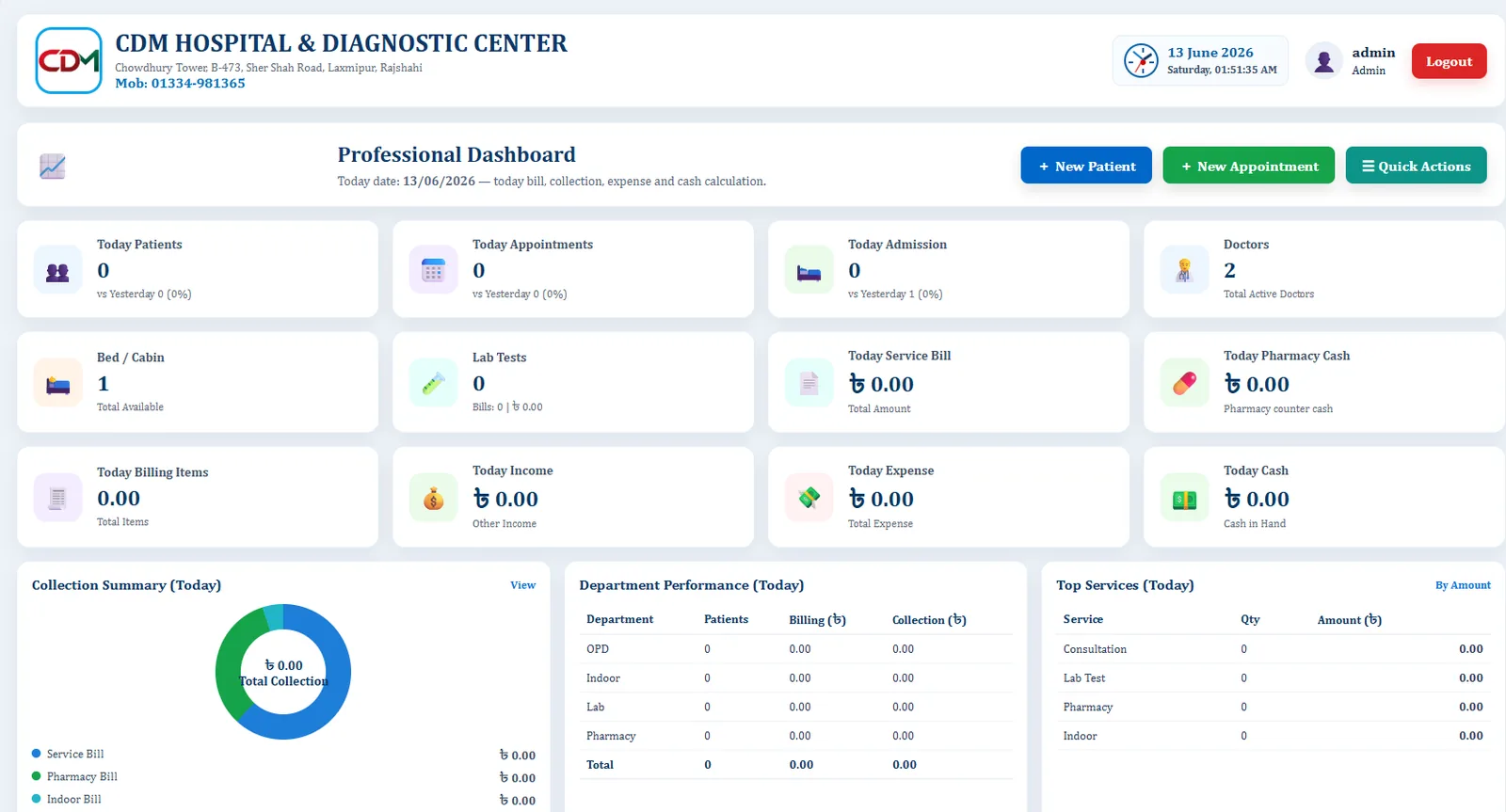The height and width of the screenshot is (812, 1506).
Task: Click the Today Appointments calendar icon
Action: tap(433, 270)
